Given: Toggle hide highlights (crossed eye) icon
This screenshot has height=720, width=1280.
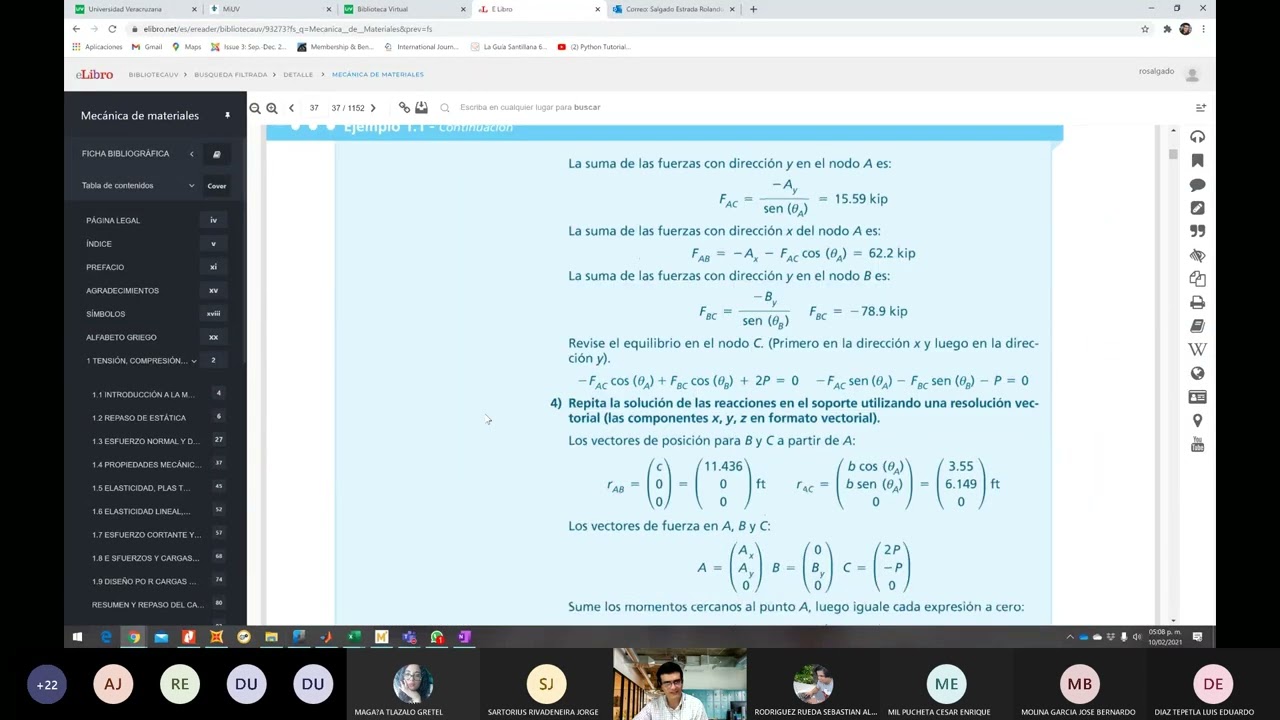Looking at the screenshot, I should coord(1197,255).
